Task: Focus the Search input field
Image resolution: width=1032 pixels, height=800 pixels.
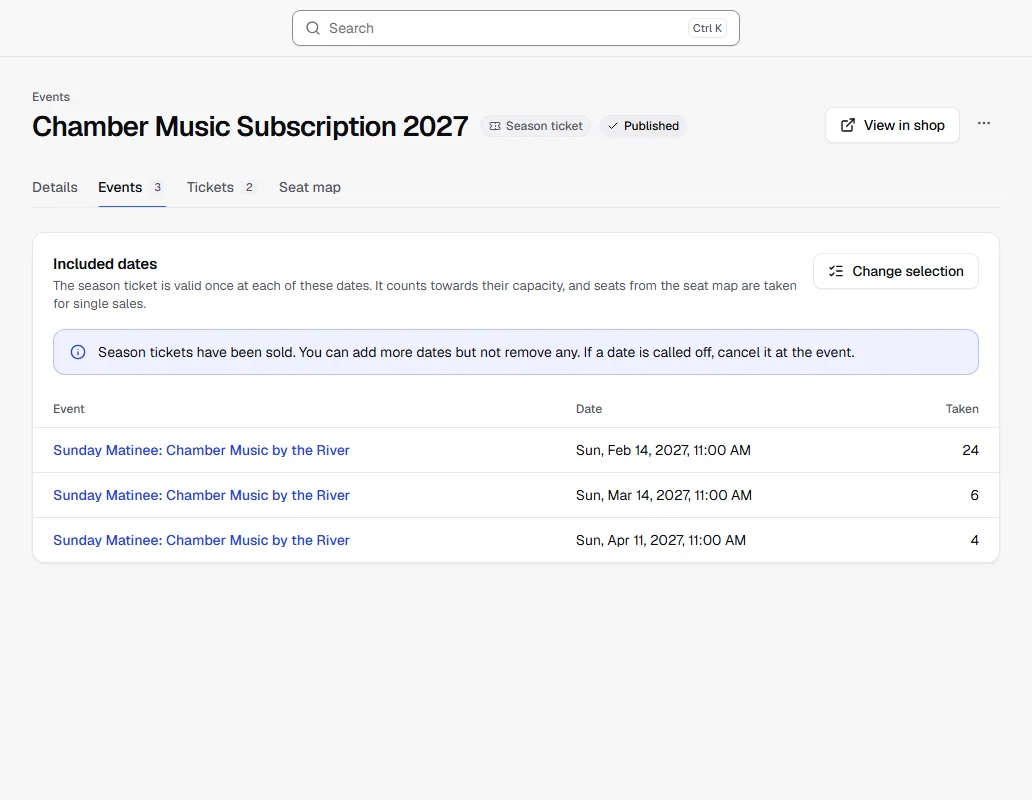Action: tap(516, 28)
